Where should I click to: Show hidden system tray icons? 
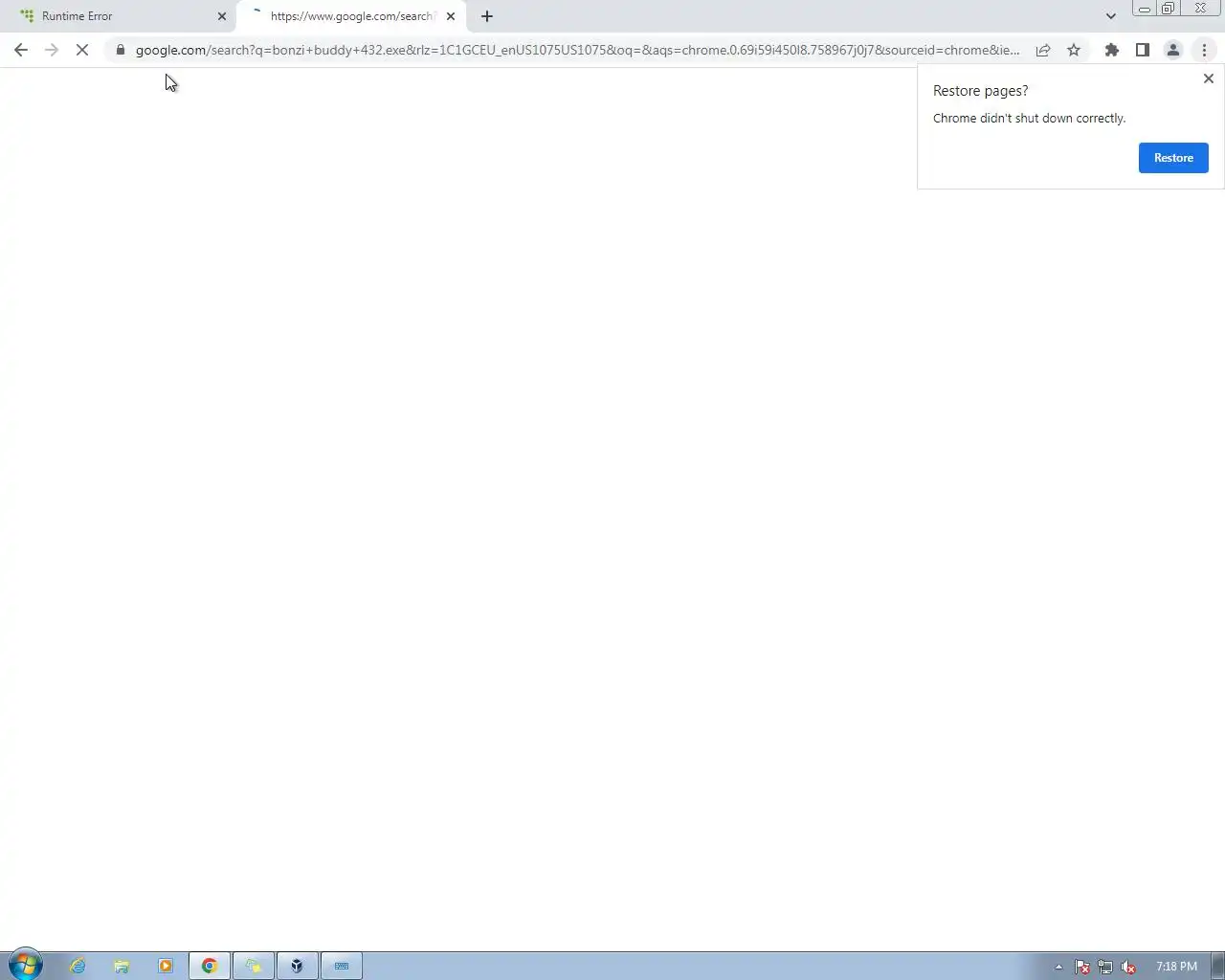pos(1058,967)
